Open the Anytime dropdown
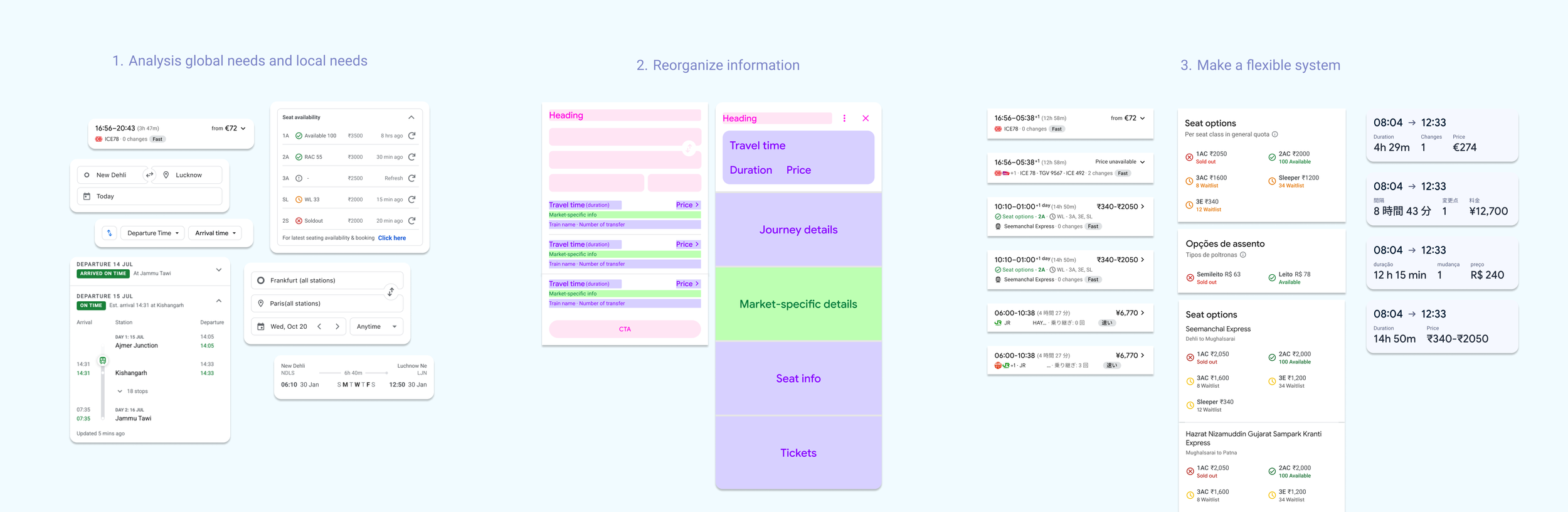Screen dimensions: 1568x512 coord(376,326)
